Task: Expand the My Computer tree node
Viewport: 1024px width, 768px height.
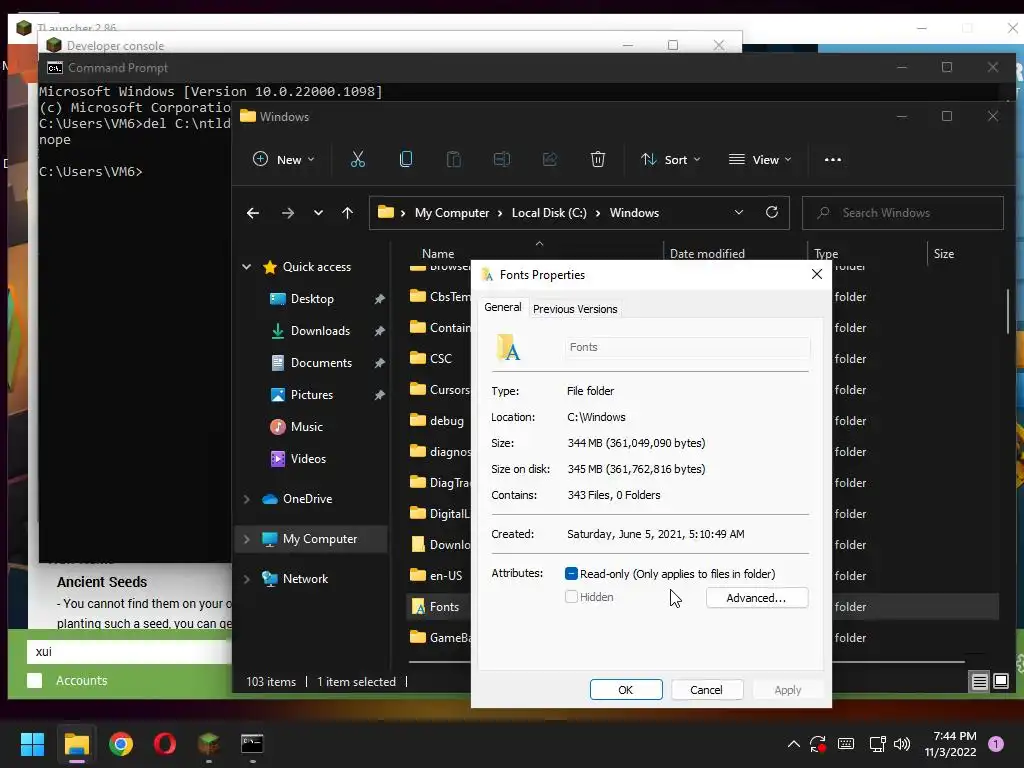Action: pyautogui.click(x=247, y=539)
